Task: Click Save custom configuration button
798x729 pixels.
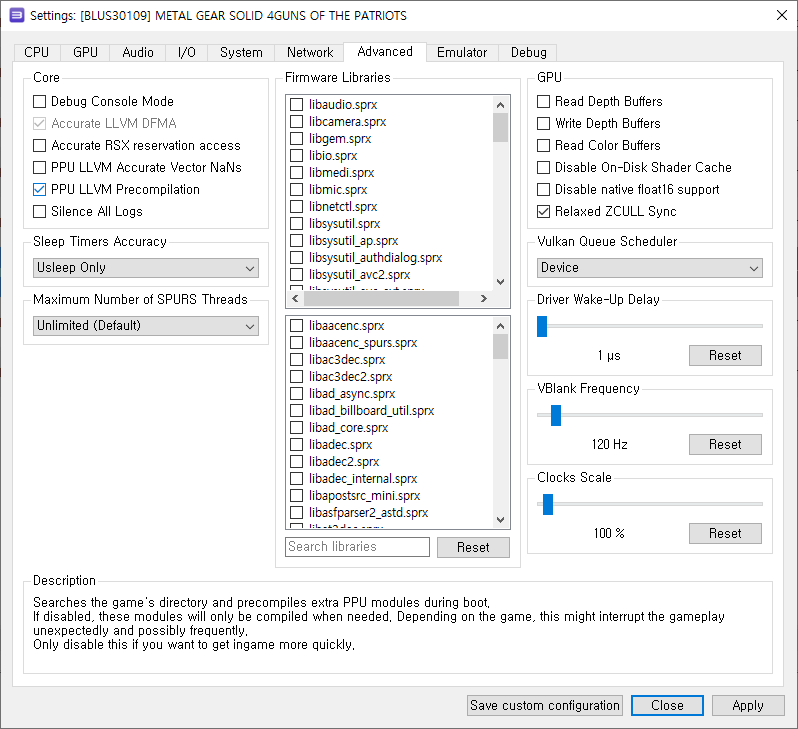Action: coord(545,706)
